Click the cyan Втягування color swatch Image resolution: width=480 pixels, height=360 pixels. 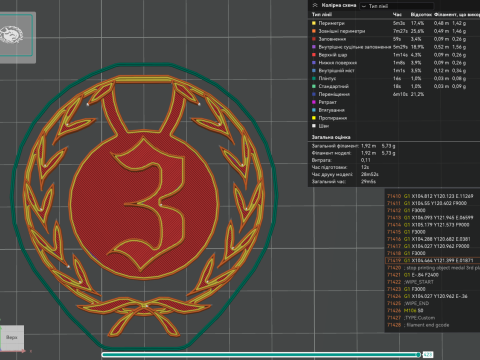tap(314, 110)
